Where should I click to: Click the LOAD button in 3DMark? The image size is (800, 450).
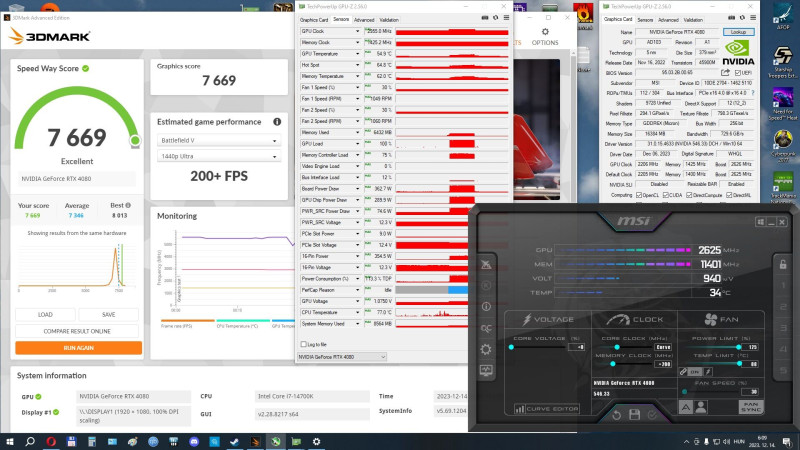[45, 315]
